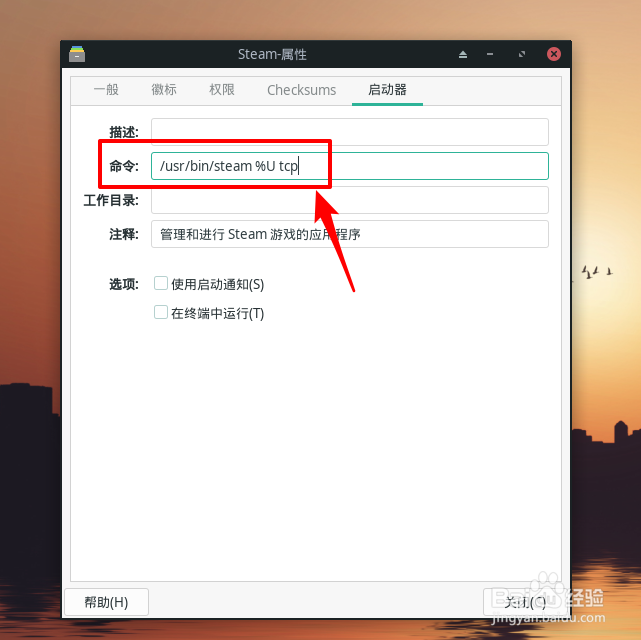The height and width of the screenshot is (640, 641).
Task: Enable 使用启动通知(S) checkbox
Action: click(161, 283)
